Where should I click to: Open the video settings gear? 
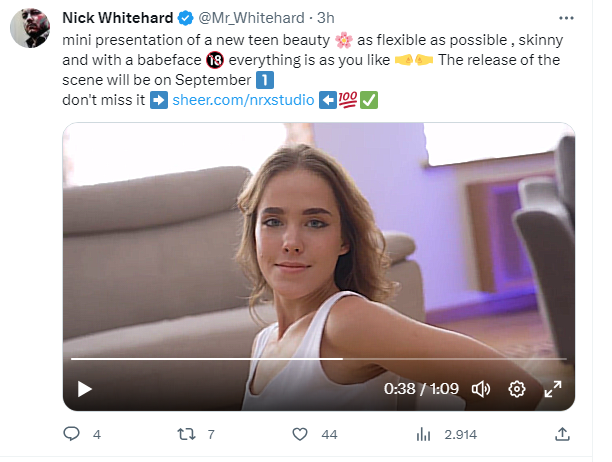[x=517, y=389]
